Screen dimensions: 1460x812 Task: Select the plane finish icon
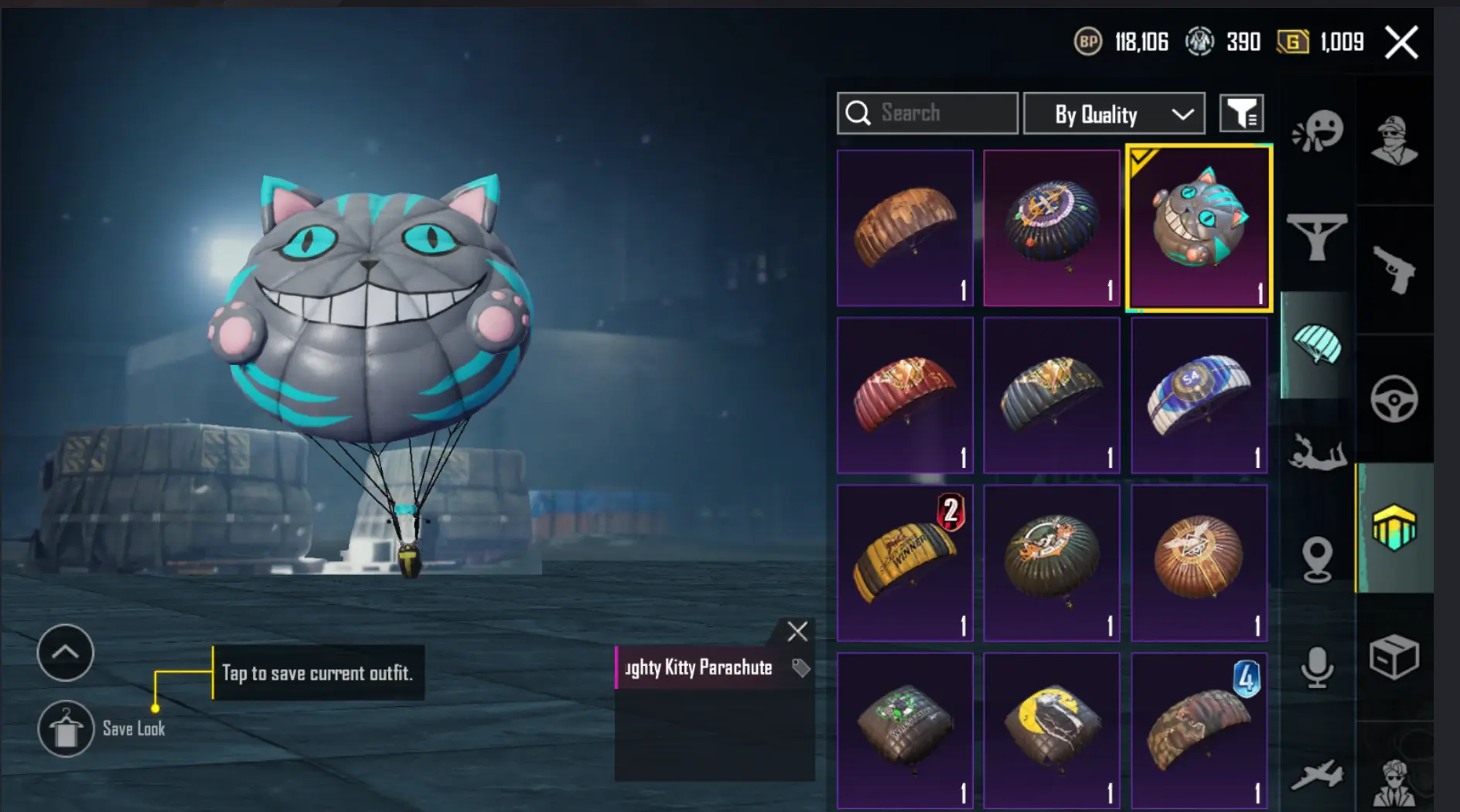click(x=1318, y=775)
